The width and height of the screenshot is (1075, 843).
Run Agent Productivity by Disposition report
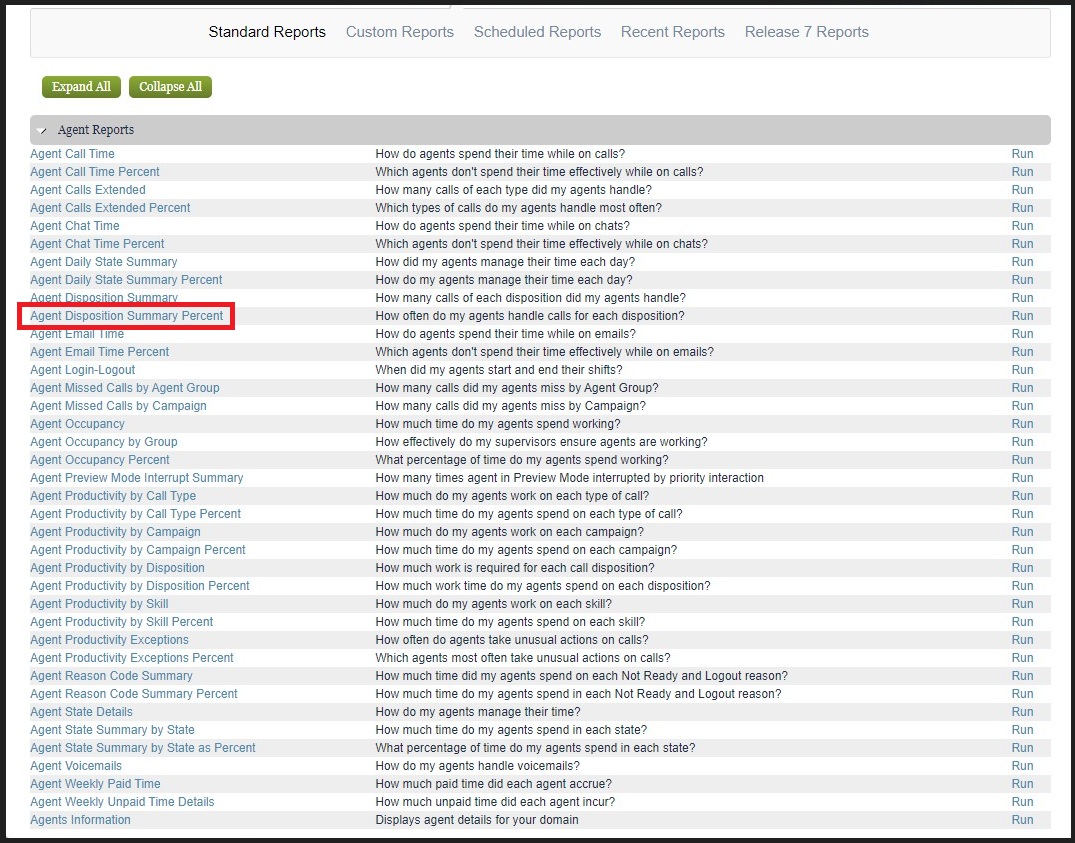point(1022,567)
